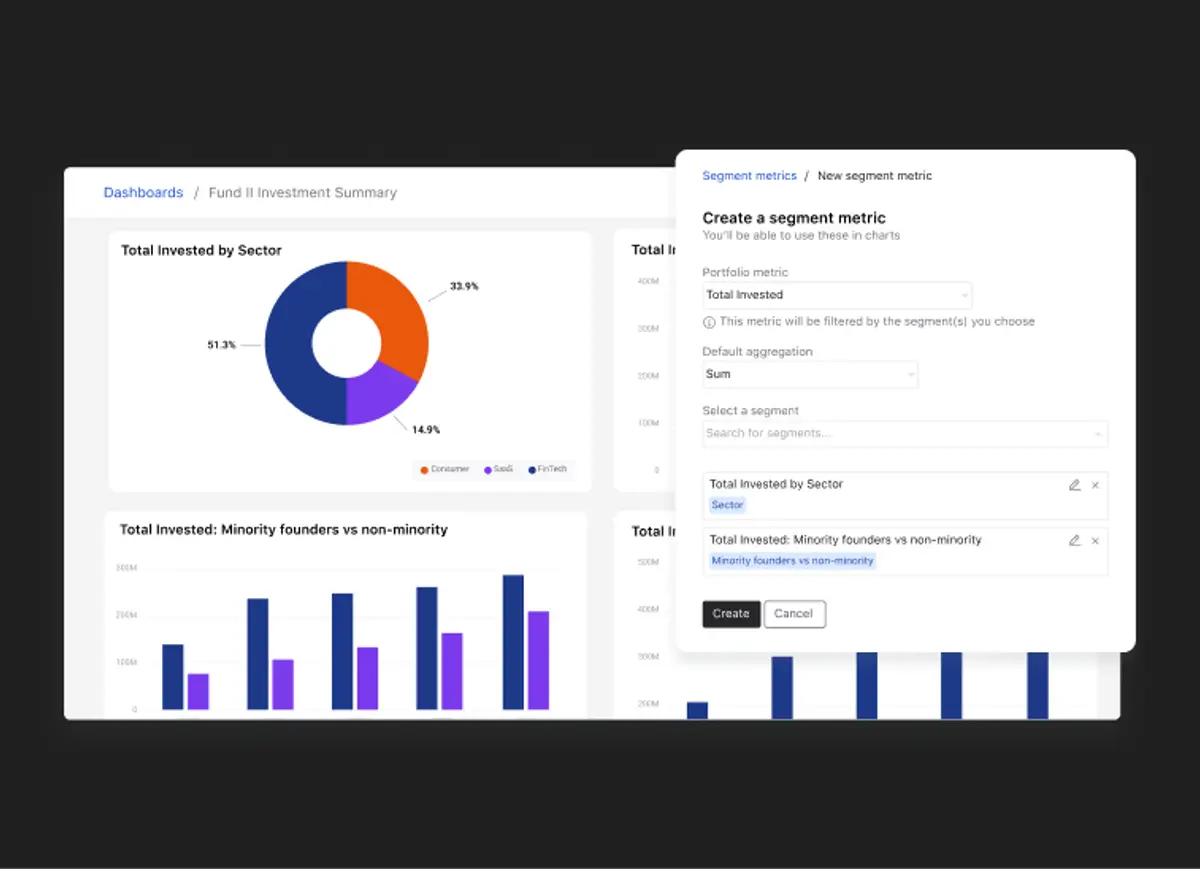Follow the Dashboards breadcrumb link
The height and width of the screenshot is (869, 1200).
click(x=143, y=192)
